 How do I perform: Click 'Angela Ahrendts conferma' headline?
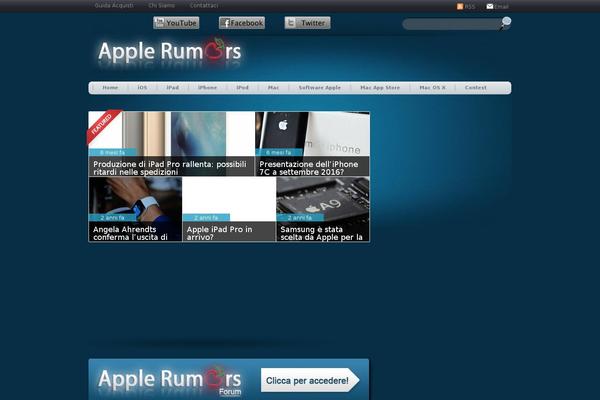click(130, 233)
